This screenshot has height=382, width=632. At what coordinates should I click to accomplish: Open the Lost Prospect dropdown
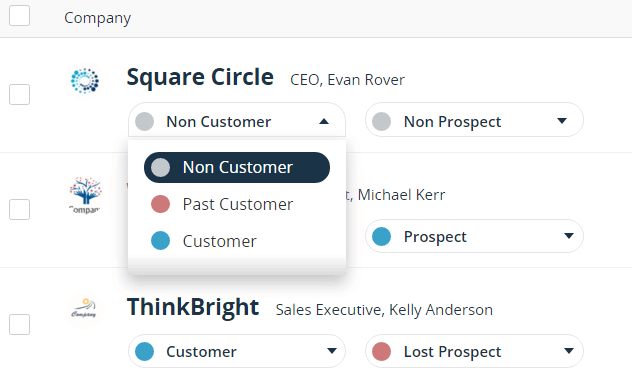tap(474, 351)
